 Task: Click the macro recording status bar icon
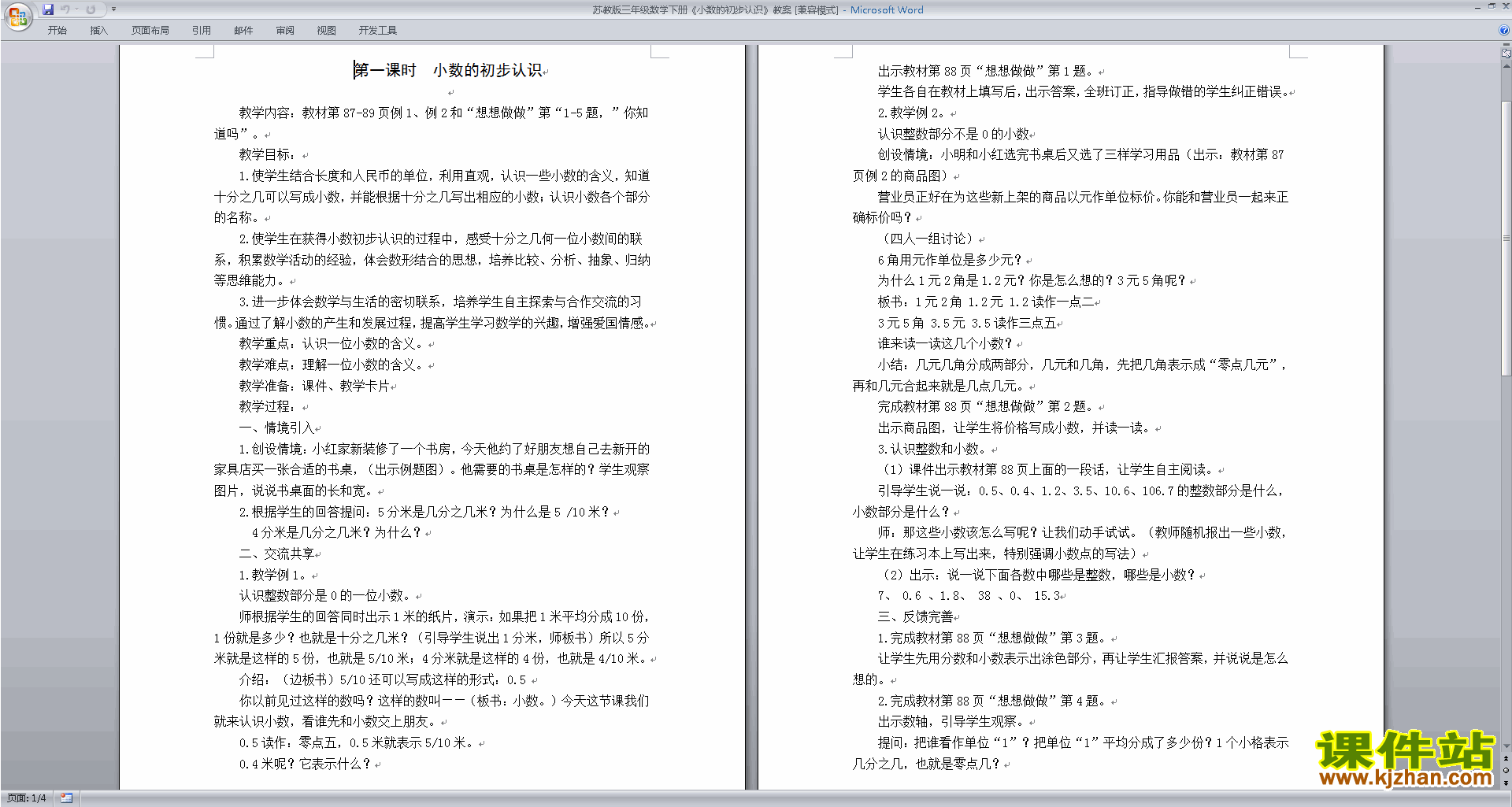click(67, 798)
